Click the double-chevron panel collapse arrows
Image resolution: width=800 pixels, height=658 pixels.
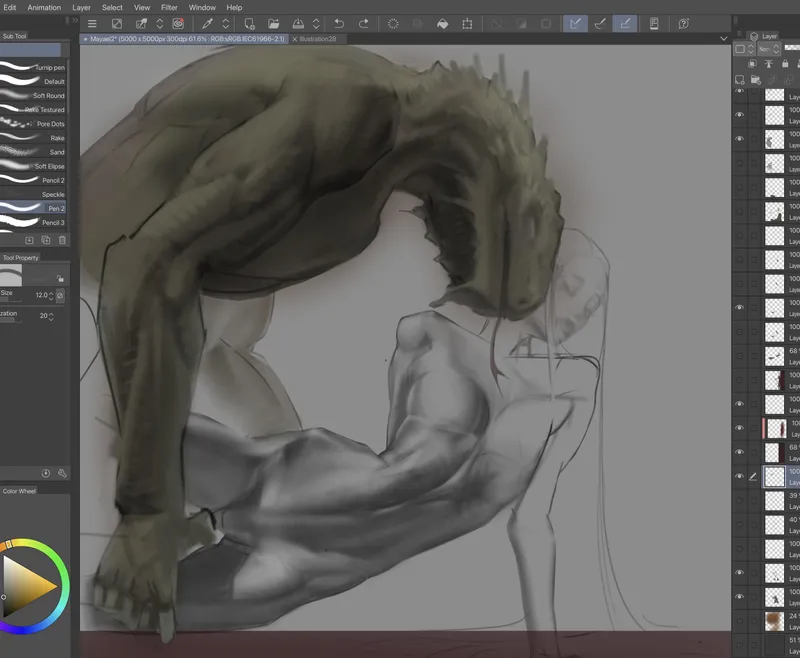(x=75, y=20)
